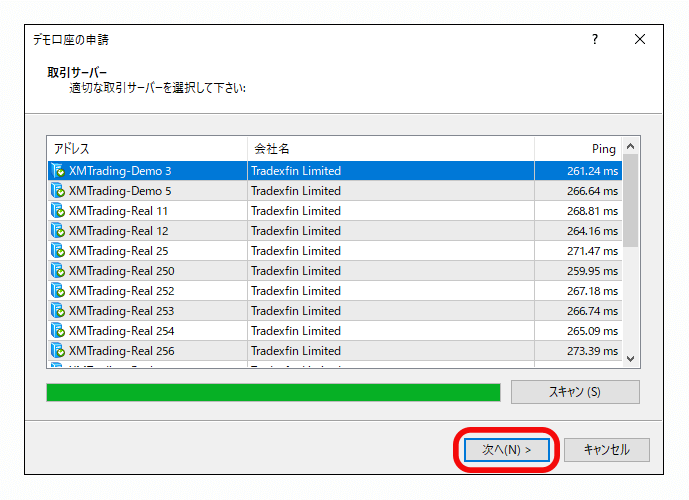This screenshot has height=500, width=689.
Task: Click Tradexfin Limited in XMTrading-Real 253 row
Action: pyautogui.click(x=296, y=311)
